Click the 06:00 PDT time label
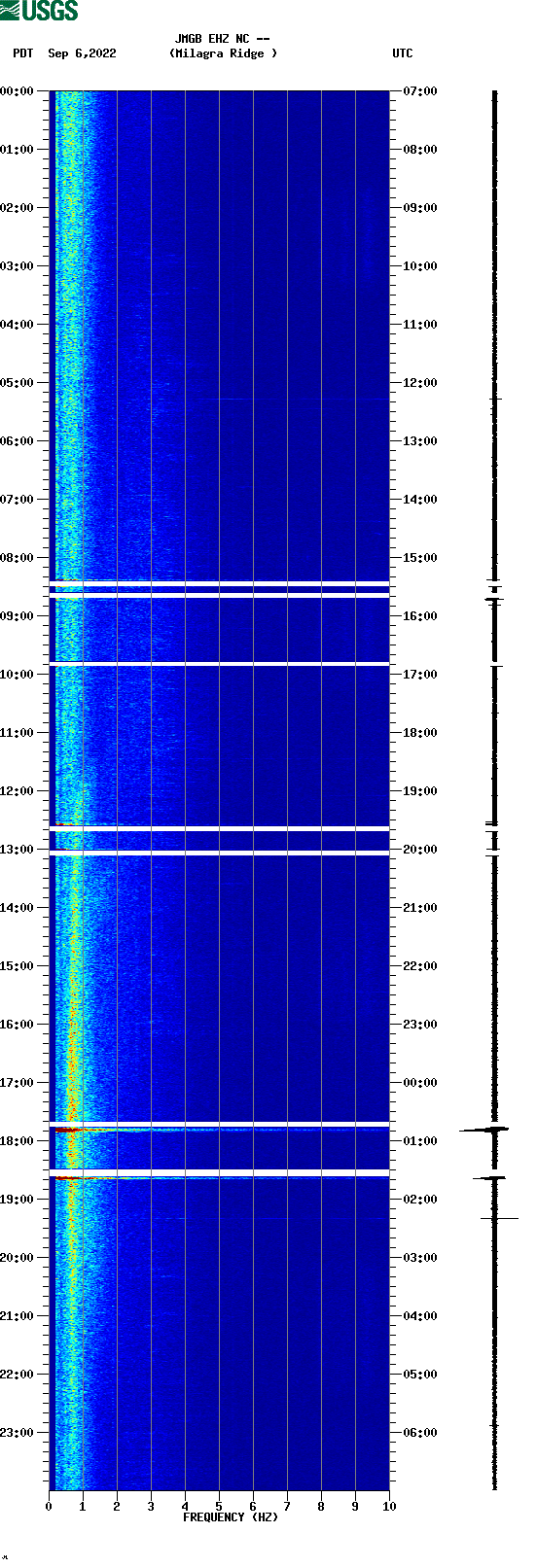This screenshot has height=1568, width=537. point(18,441)
